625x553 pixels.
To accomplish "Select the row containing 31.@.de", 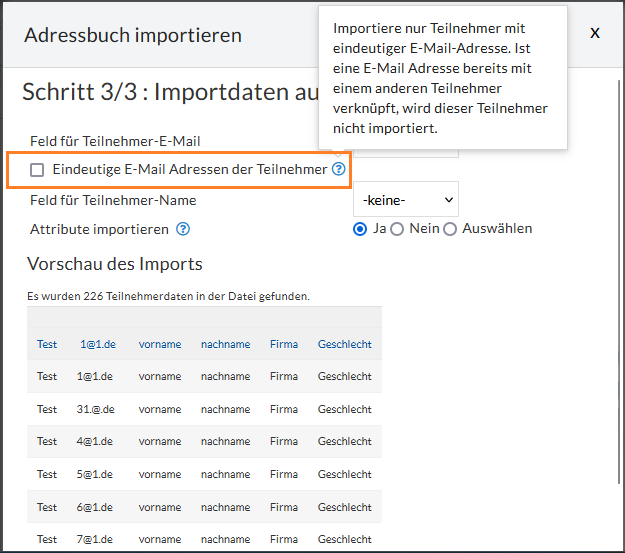I will (x=204, y=409).
